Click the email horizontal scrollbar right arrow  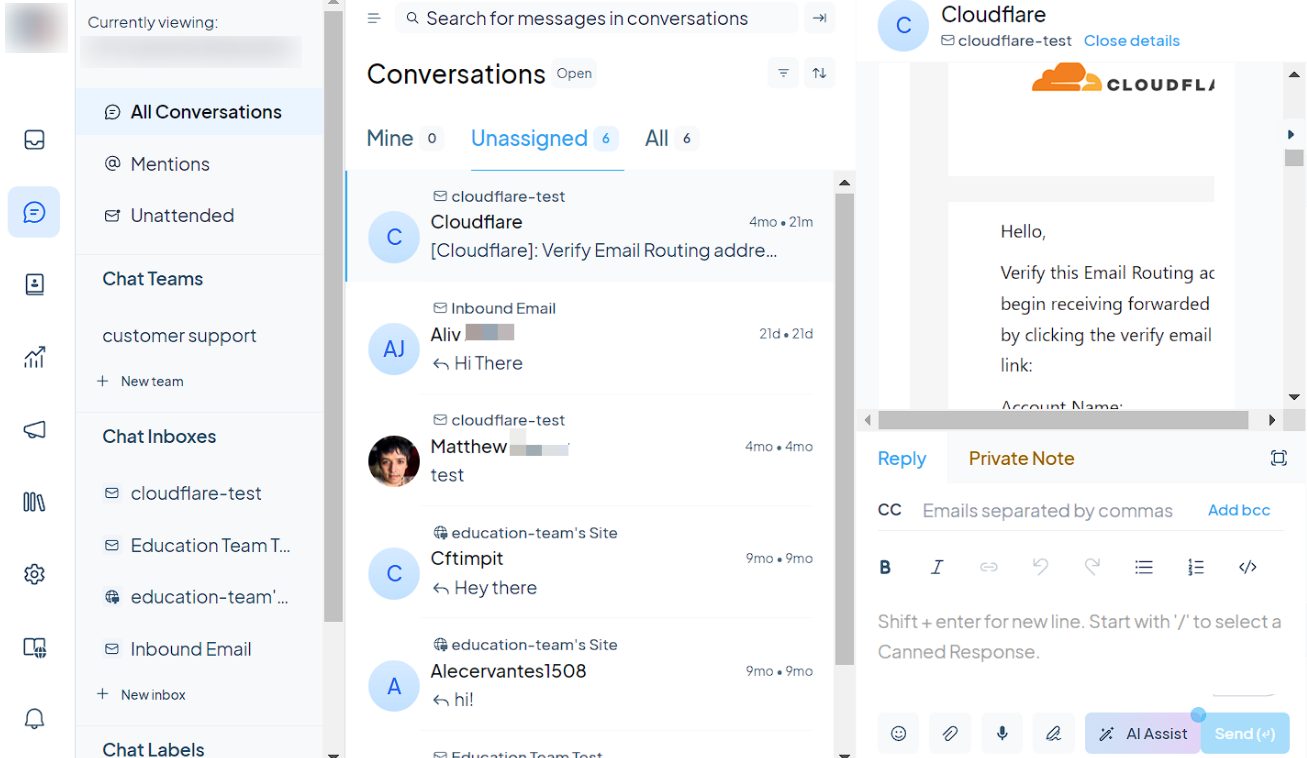[x=1272, y=420]
